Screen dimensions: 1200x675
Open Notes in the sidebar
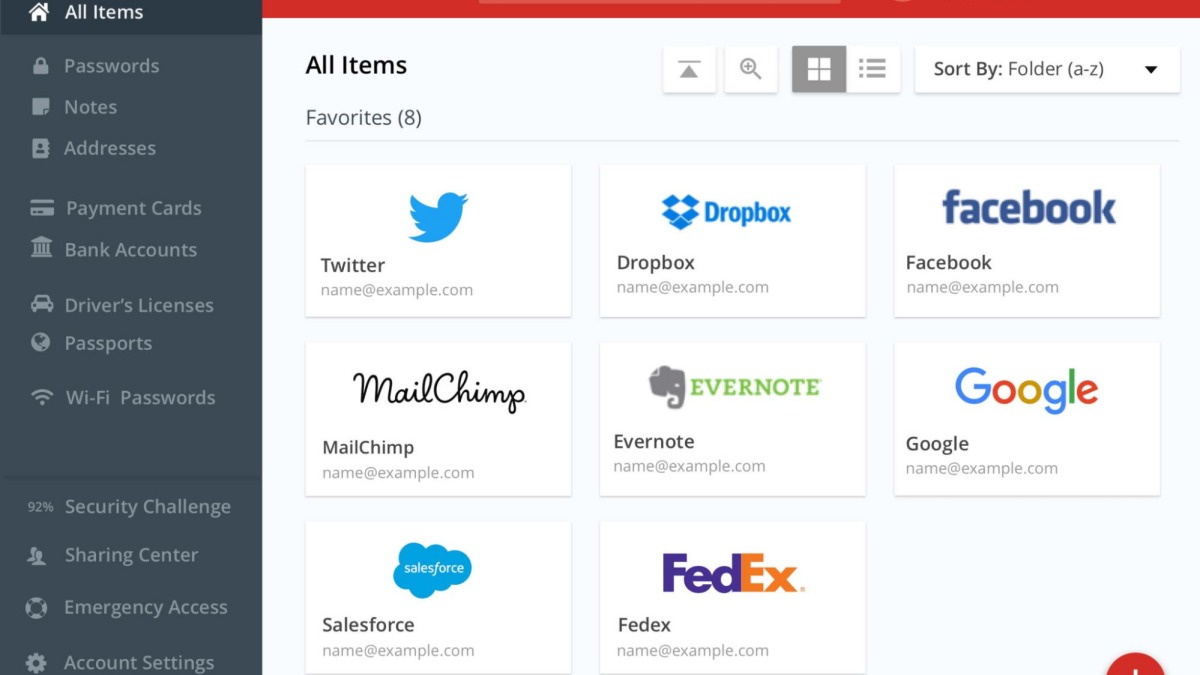pyautogui.click(x=90, y=107)
